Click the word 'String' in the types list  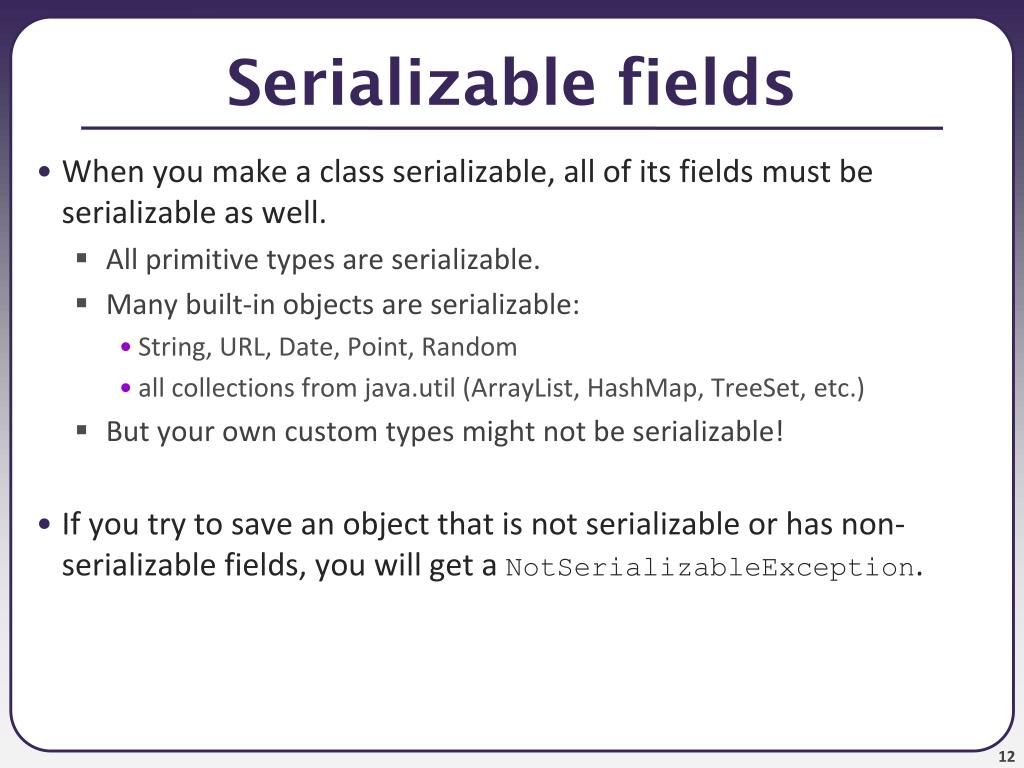(x=174, y=347)
